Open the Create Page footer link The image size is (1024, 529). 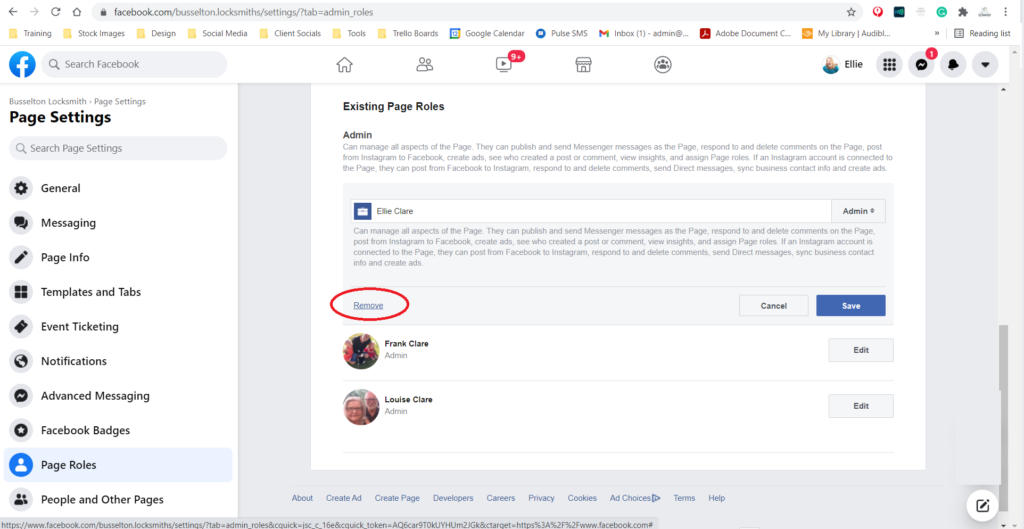tap(397, 498)
